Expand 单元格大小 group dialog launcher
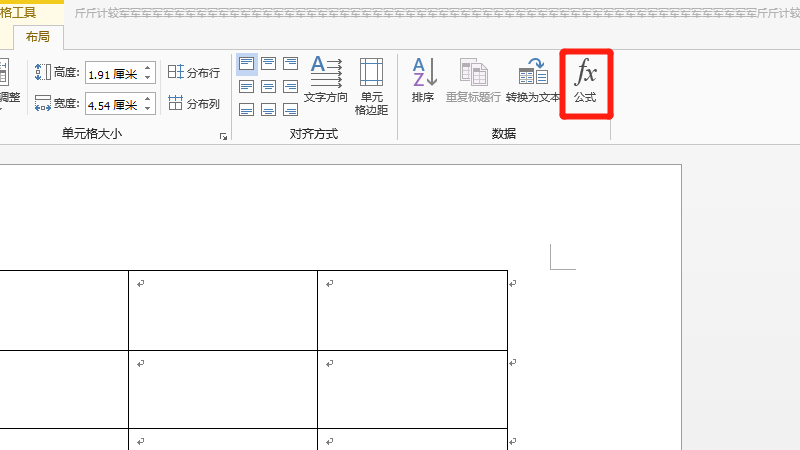The height and width of the screenshot is (450, 800). pos(223,135)
